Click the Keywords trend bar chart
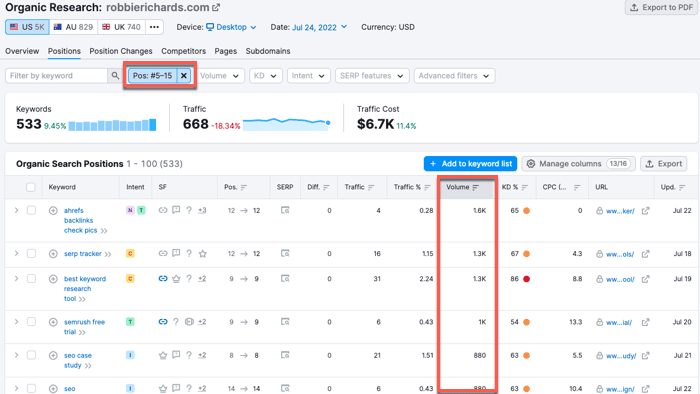The height and width of the screenshot is (394, 700). (x=112, y=125)
